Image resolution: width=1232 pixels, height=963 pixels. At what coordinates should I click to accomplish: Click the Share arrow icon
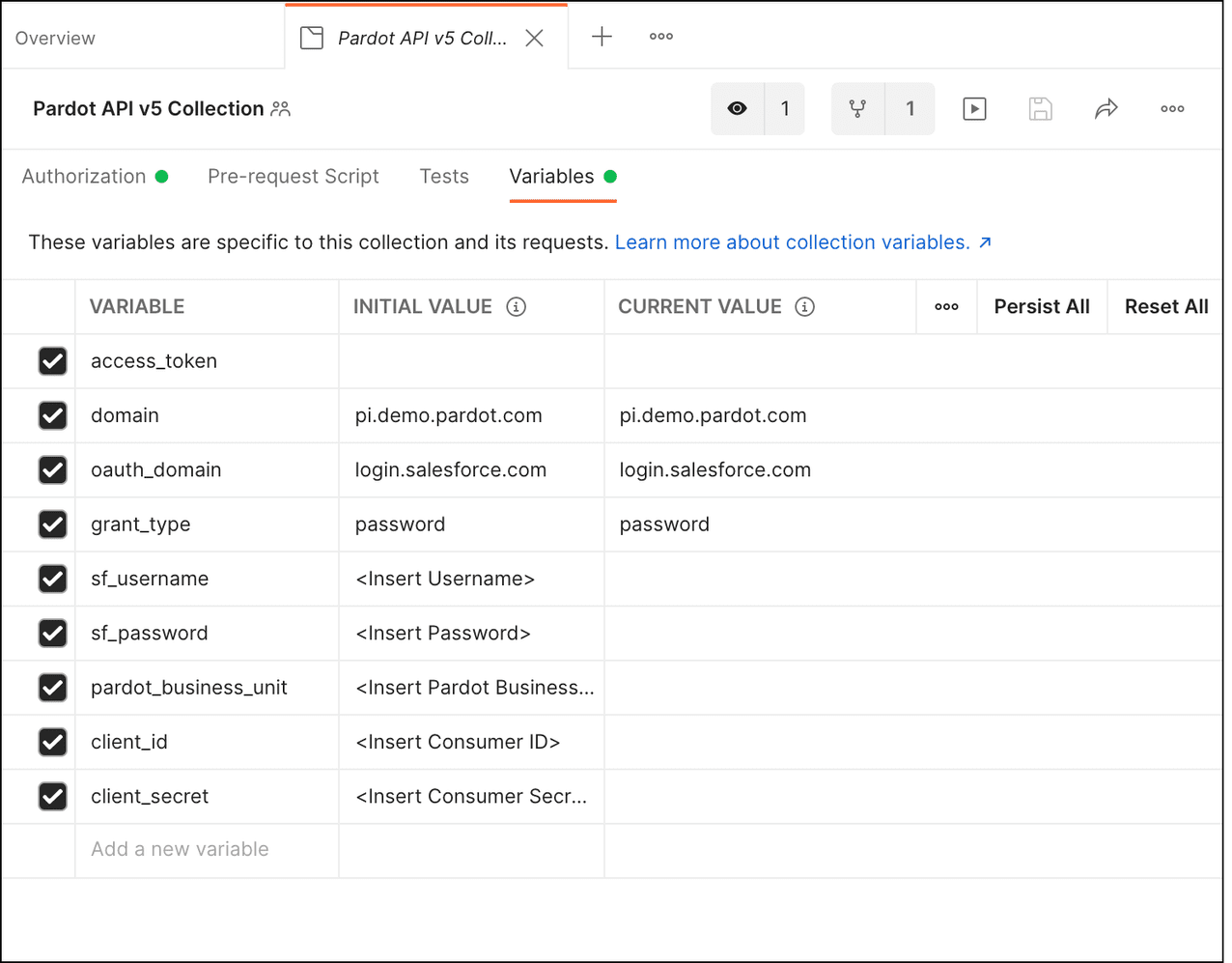[x=1106, y=108]
